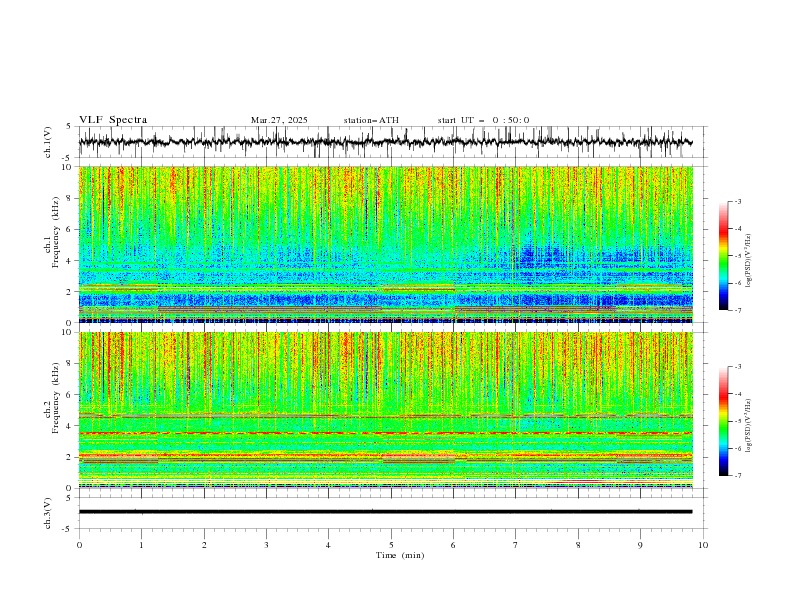Click the "Time (min)" x-axis label
This screenshot has height=612, width=792.
point(400,555)
